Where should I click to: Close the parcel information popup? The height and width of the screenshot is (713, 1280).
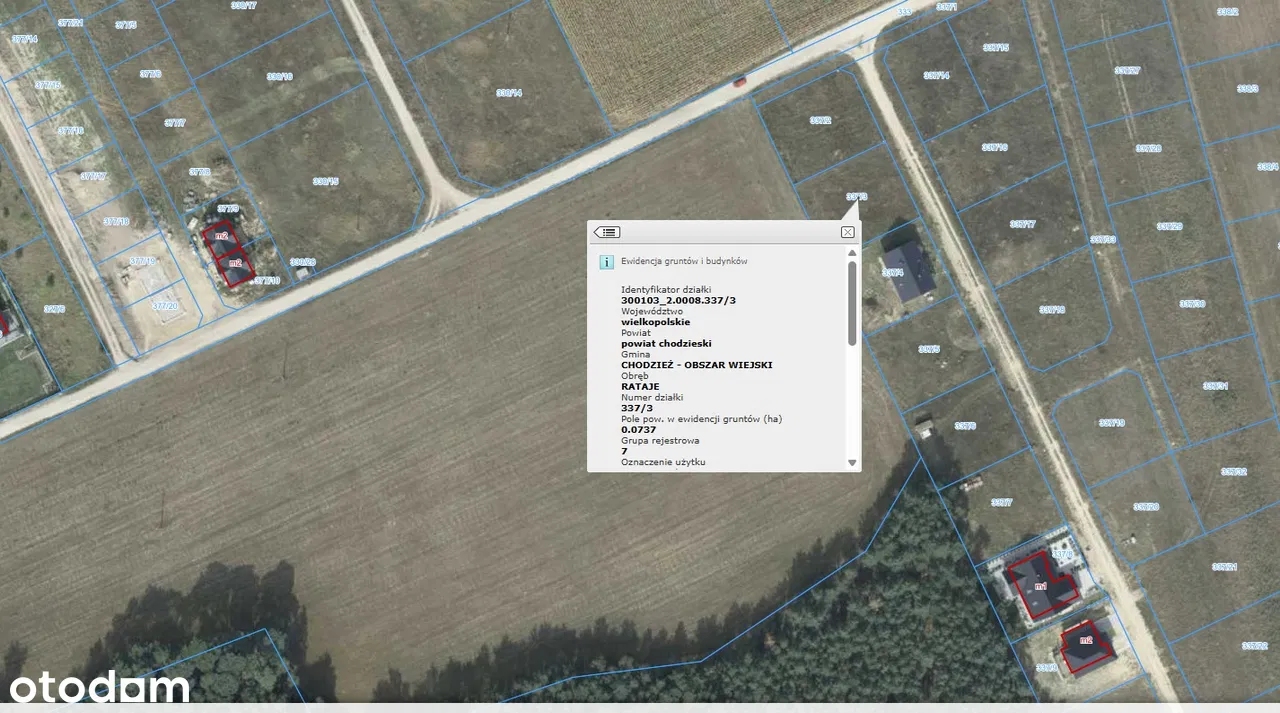pos(847,232)
